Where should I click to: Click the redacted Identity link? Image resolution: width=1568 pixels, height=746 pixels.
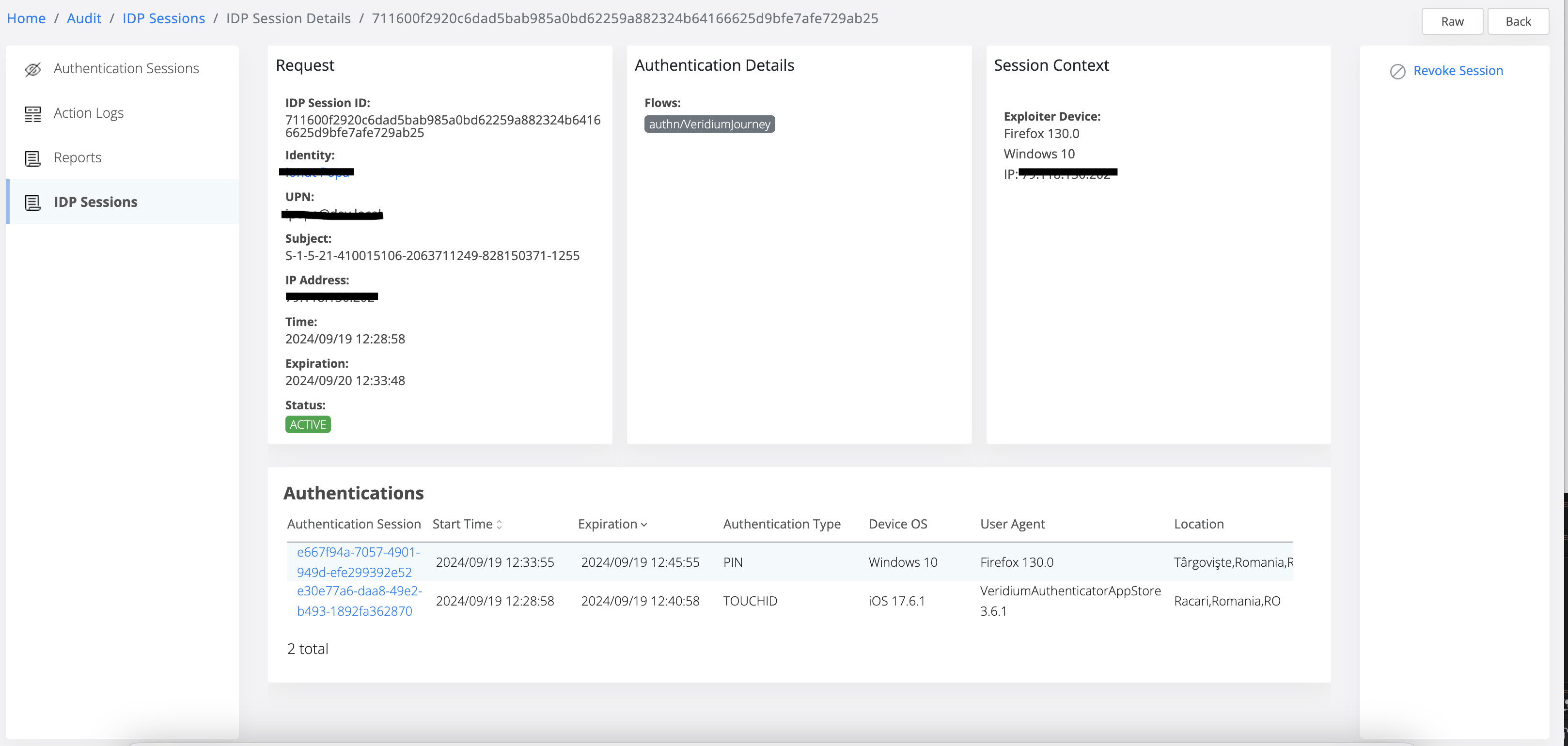[x=317, y=172]
